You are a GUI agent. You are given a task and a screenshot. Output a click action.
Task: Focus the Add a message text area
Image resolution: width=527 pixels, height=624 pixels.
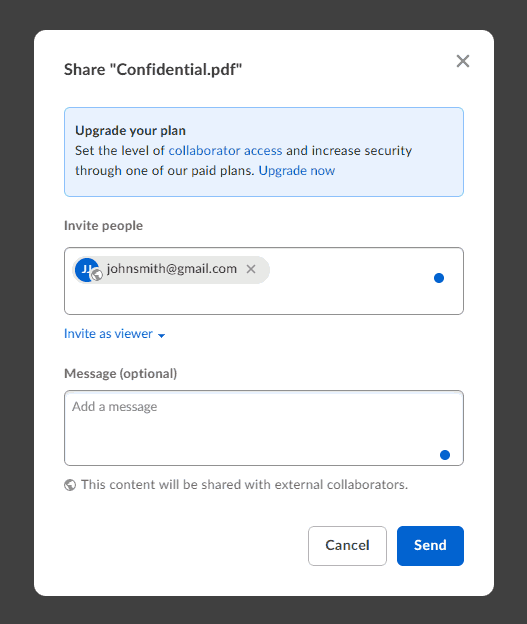[x=264, y=428]
